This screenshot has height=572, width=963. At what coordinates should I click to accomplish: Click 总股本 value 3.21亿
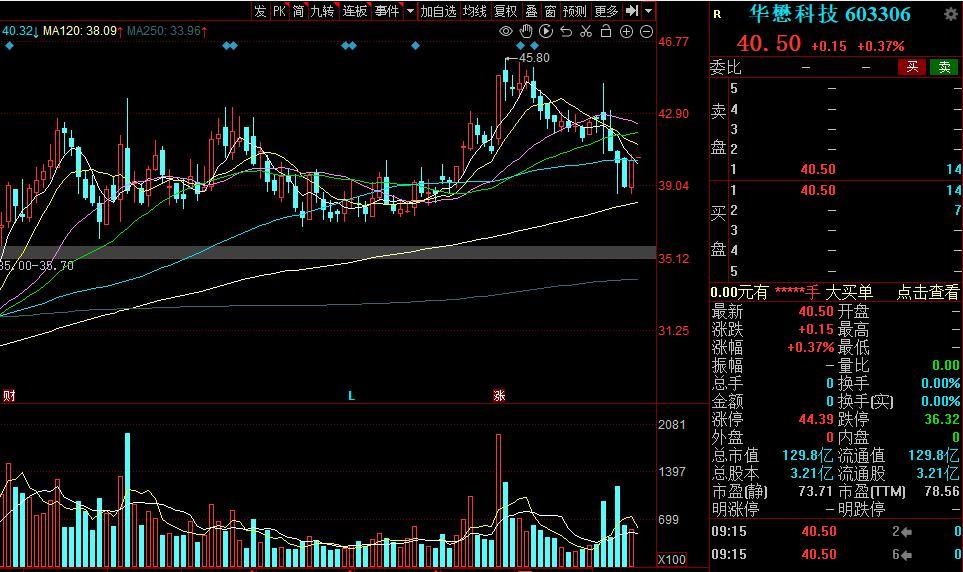(811, 473)
